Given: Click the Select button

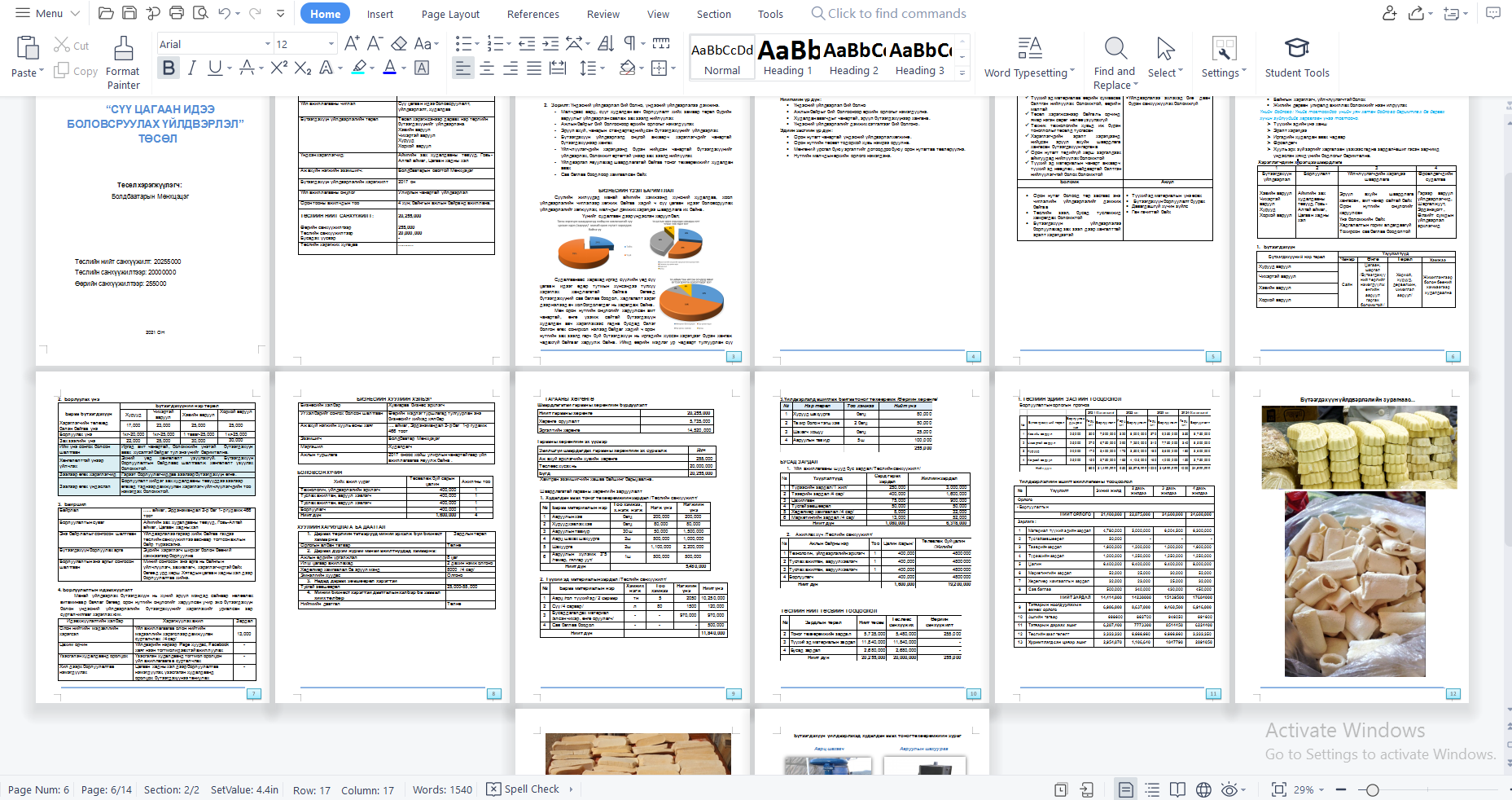Looking at the screenshot, I should pos(1165,57).
